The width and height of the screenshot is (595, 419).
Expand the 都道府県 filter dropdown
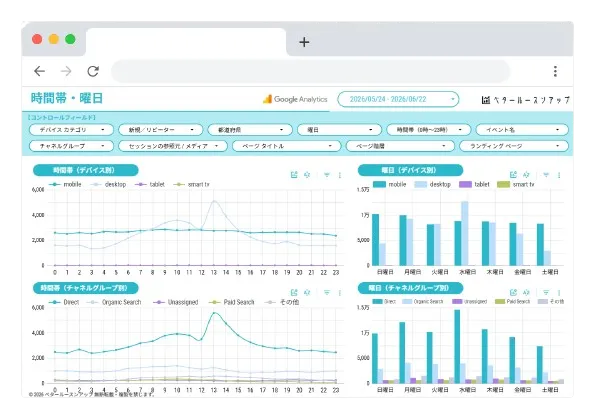click(250, 130)
